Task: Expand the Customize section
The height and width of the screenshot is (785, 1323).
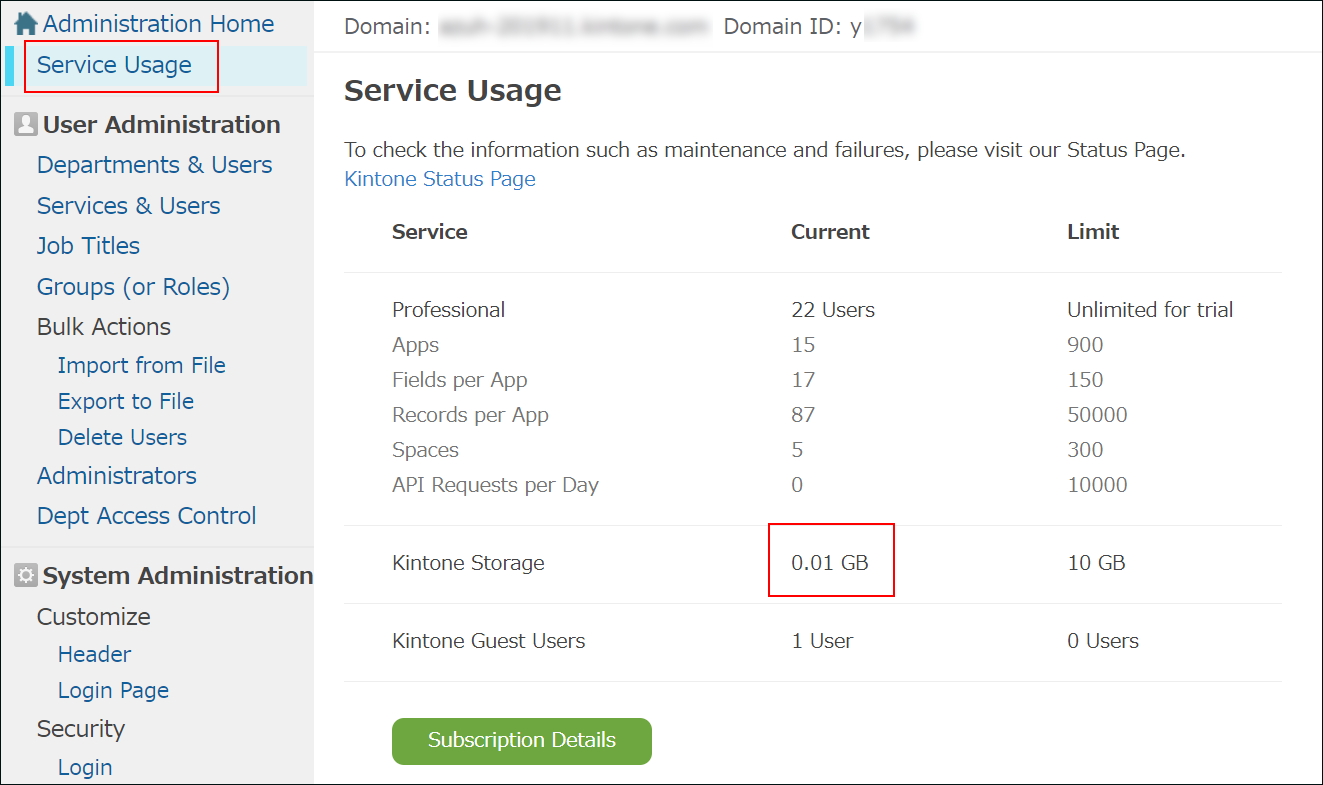Action: (93, 617)
